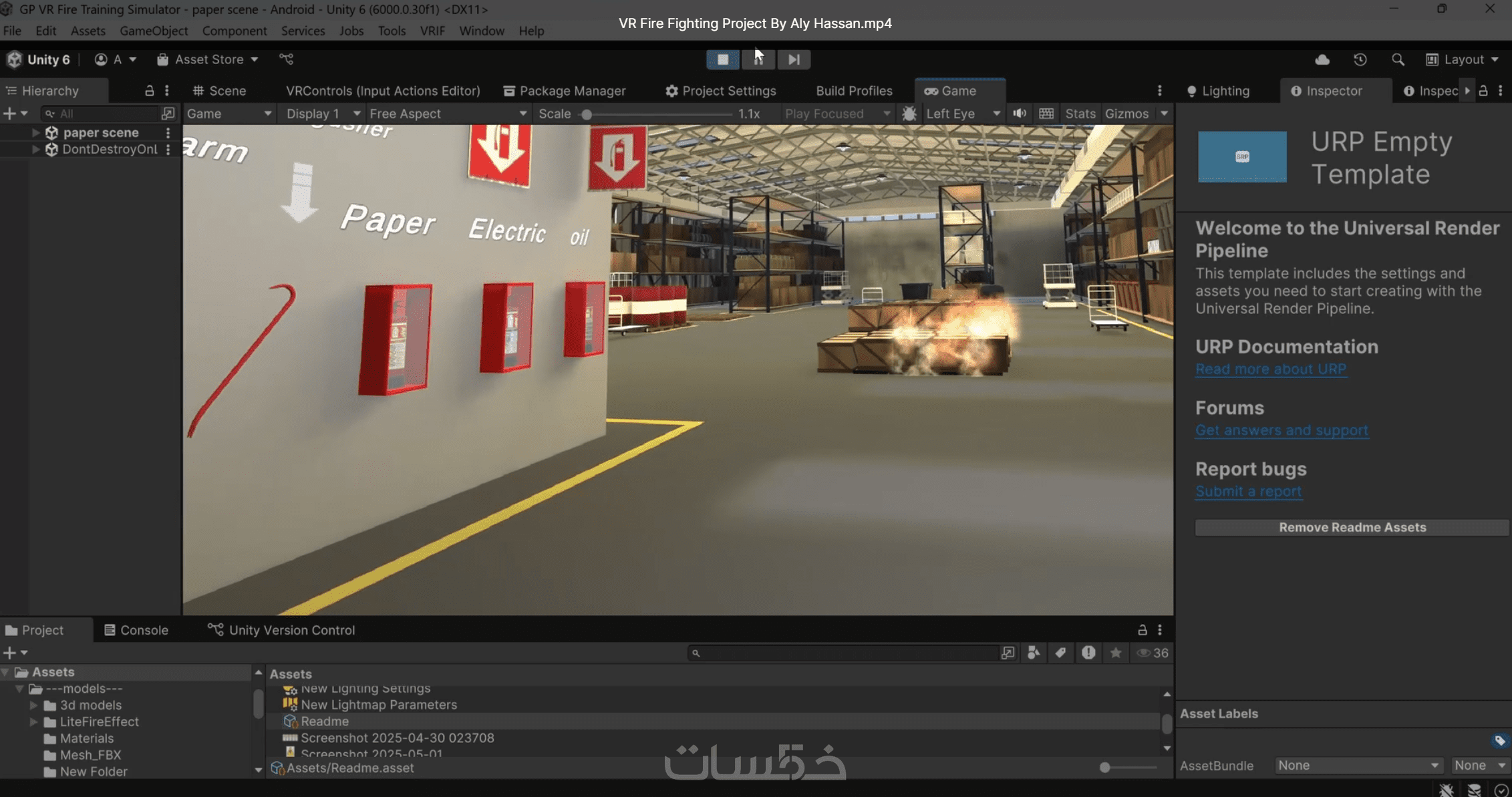Open the Left Eye dropdown
1512x797 pixels.
pos(962,114)
